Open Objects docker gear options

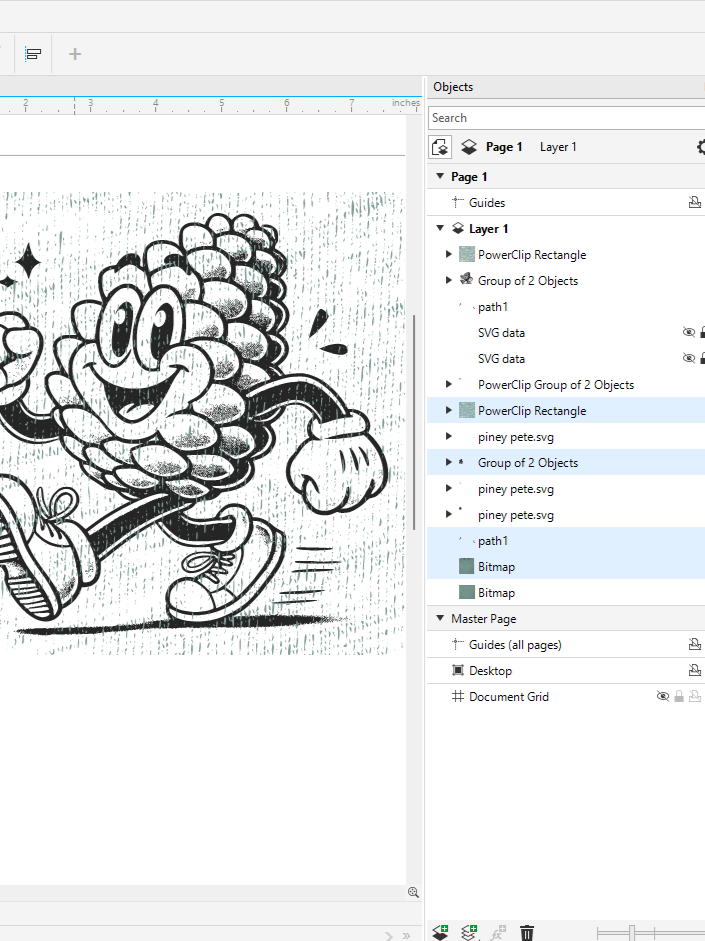701,147
